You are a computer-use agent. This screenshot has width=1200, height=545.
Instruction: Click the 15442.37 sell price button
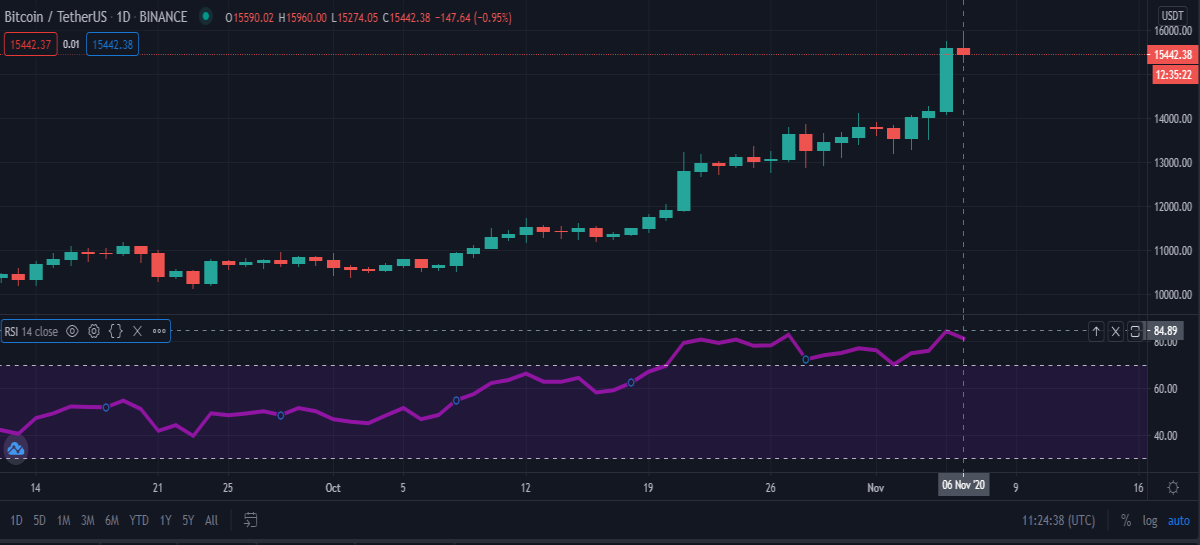pyautogui.click(x=30, y=44)
